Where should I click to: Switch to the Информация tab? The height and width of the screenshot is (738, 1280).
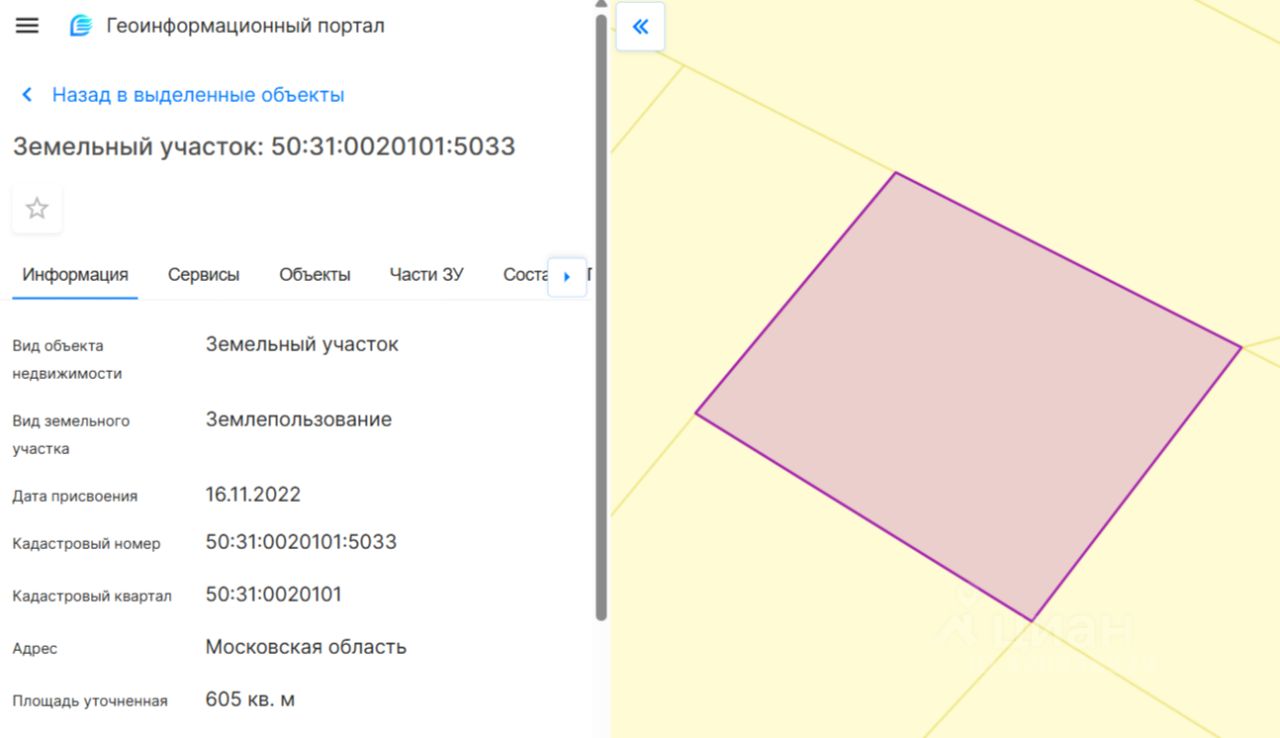tap(75, 274)
